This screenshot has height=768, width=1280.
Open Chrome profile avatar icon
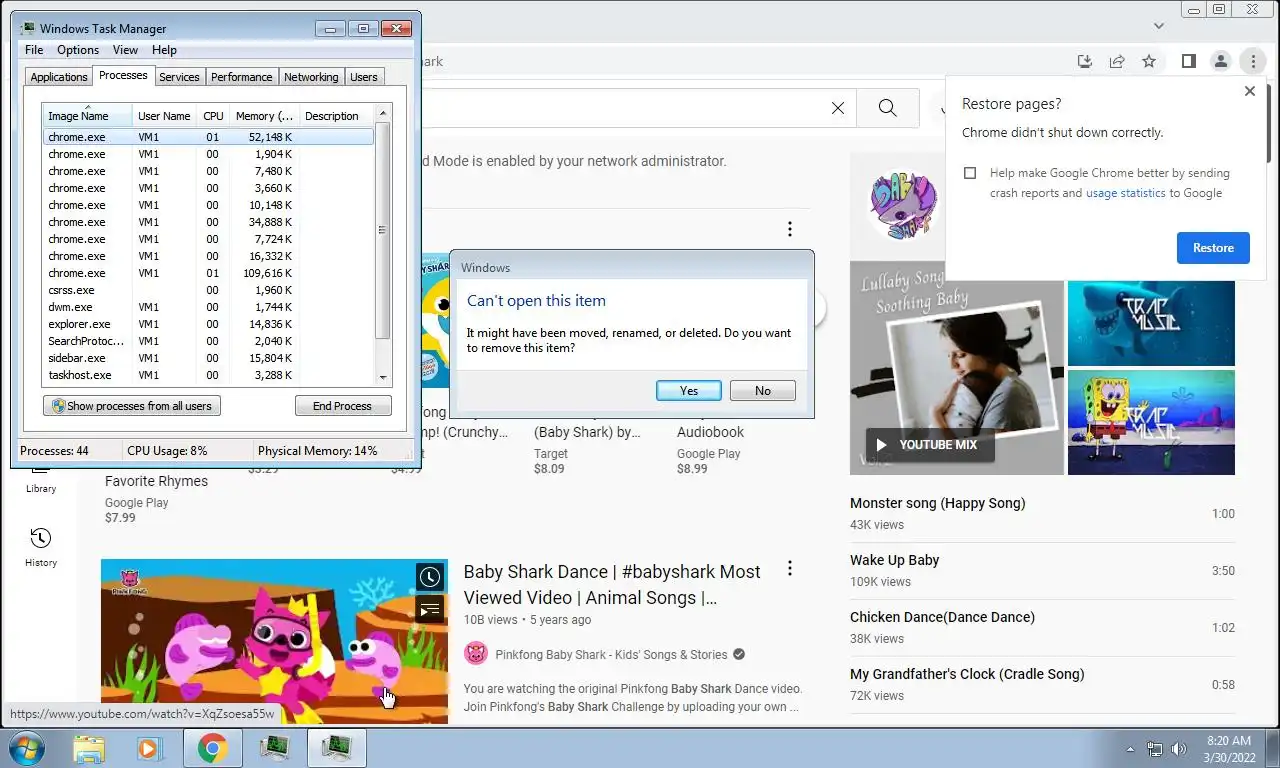(1220, 61)
